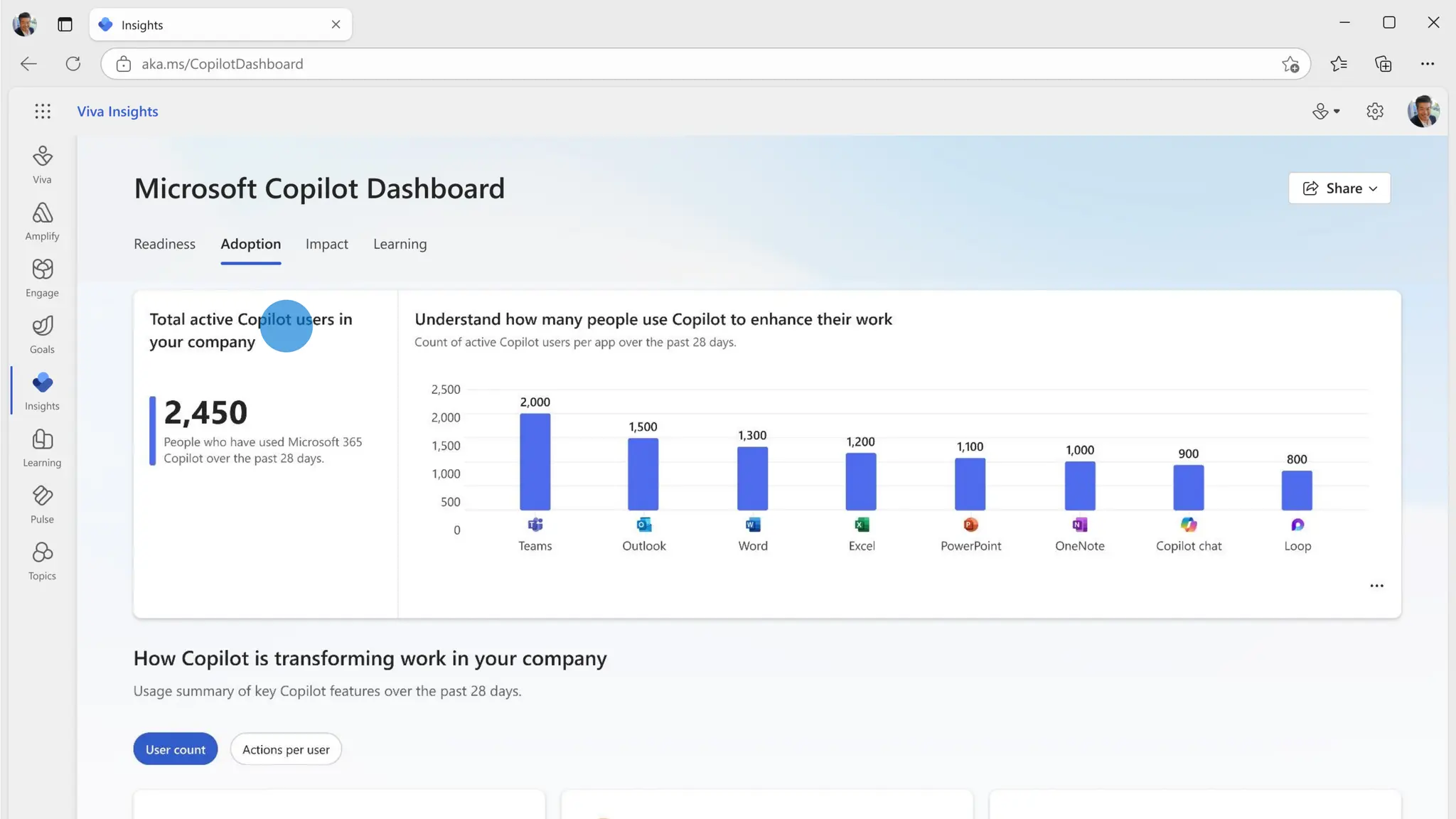The height and width of the screenshot is (819, 1456).
Task: Click the Viva Insights title link
Action: click(x=117, y=112)
